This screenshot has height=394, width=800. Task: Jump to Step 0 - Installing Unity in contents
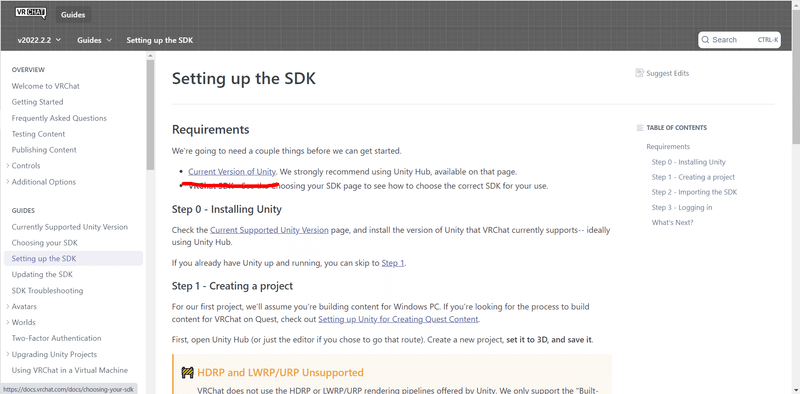click(x=688, y=162)
